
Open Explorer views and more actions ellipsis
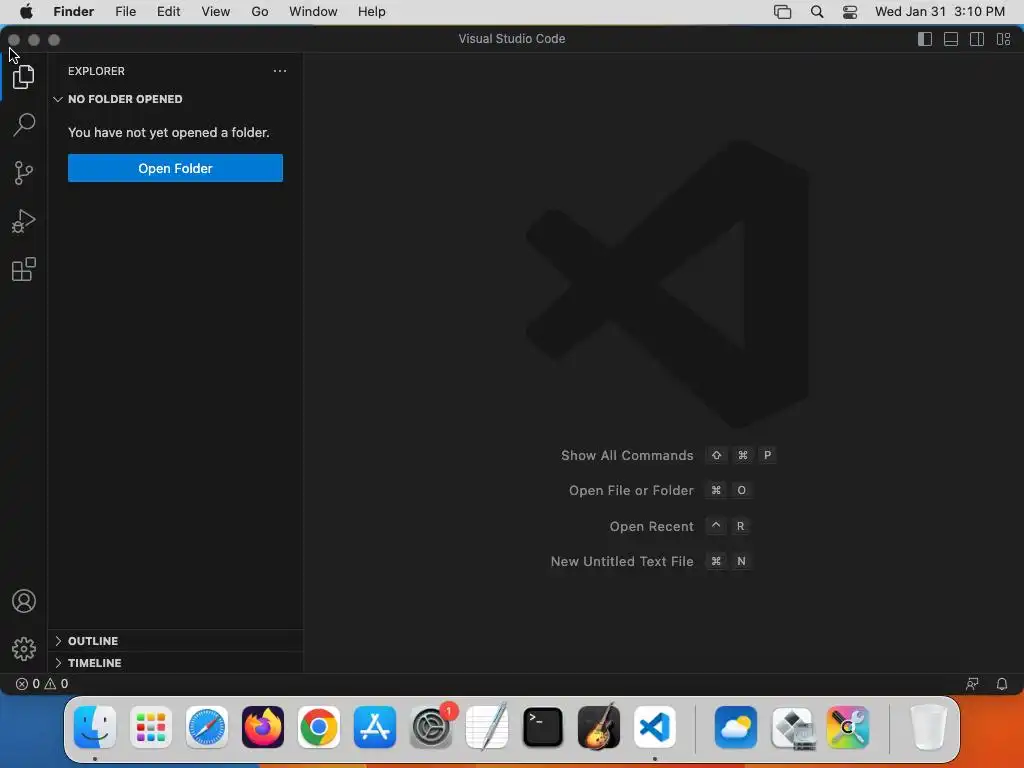tap(280, 71)
